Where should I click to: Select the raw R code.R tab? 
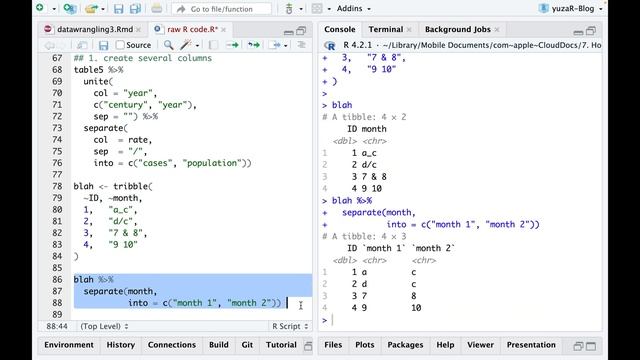pos(192,29)
